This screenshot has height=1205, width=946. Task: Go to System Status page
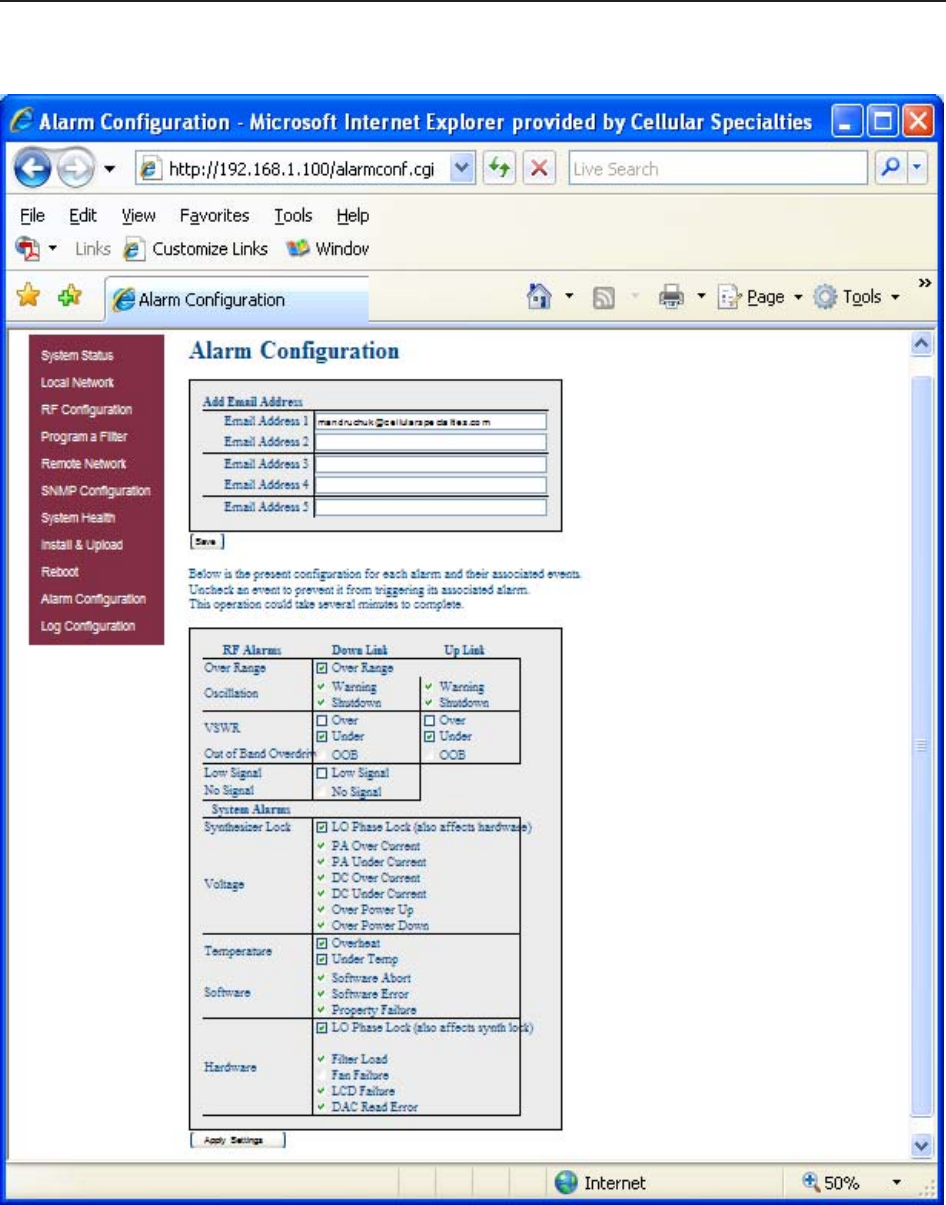(77, 356)
